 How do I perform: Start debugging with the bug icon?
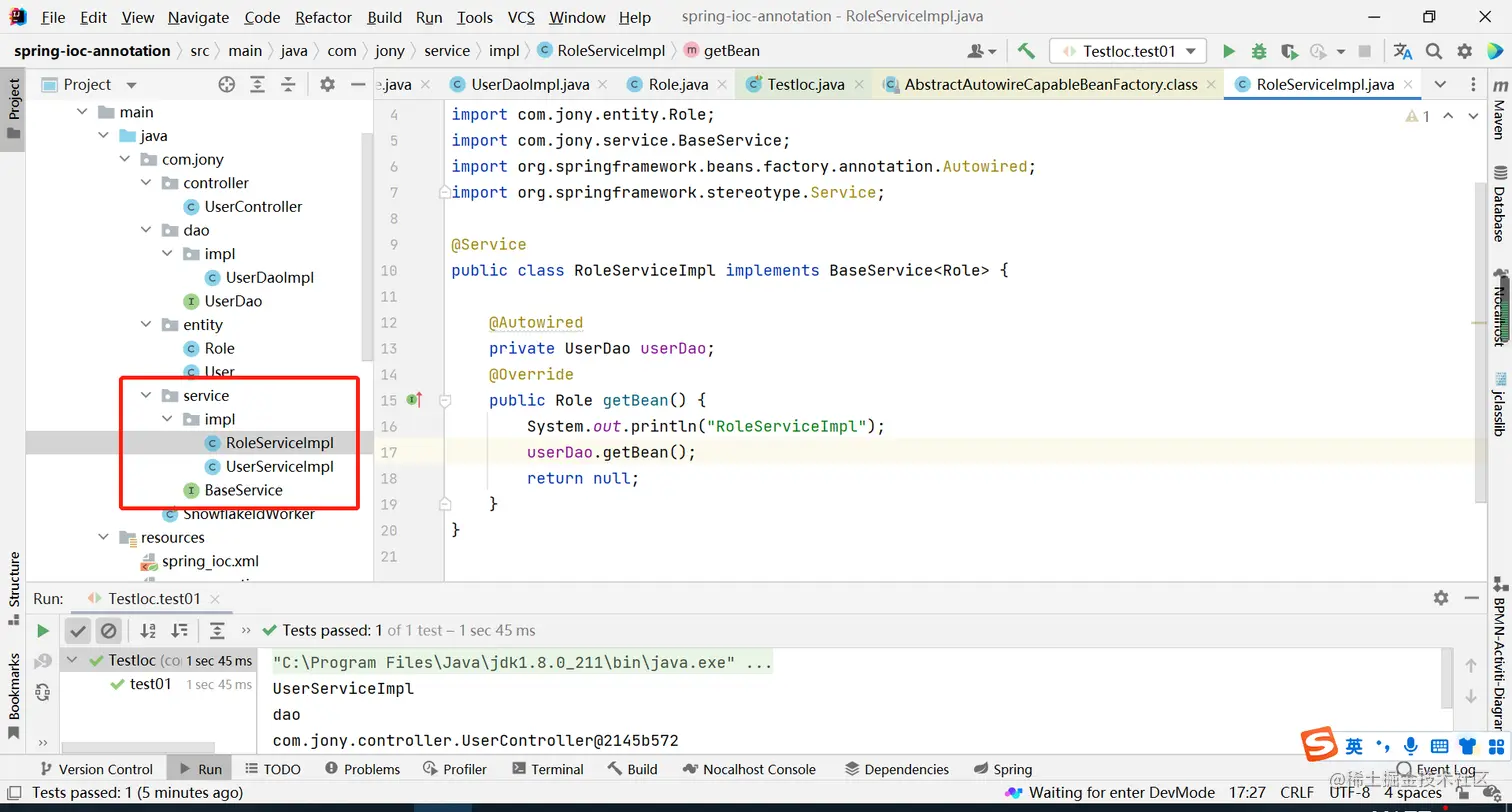click(x=1259, y=51)
